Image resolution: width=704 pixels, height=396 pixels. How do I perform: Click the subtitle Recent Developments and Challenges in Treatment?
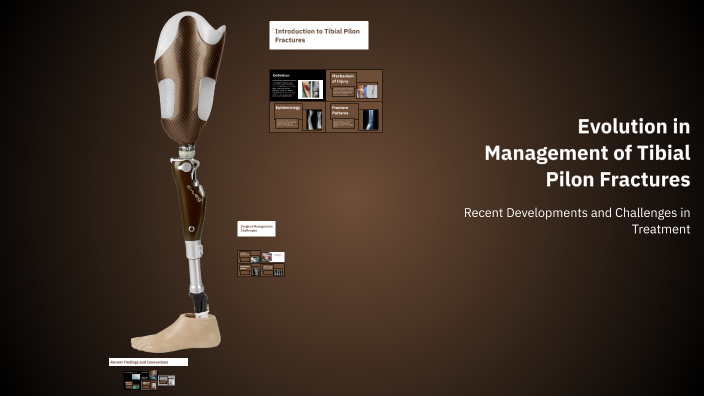tap(577, 220)
